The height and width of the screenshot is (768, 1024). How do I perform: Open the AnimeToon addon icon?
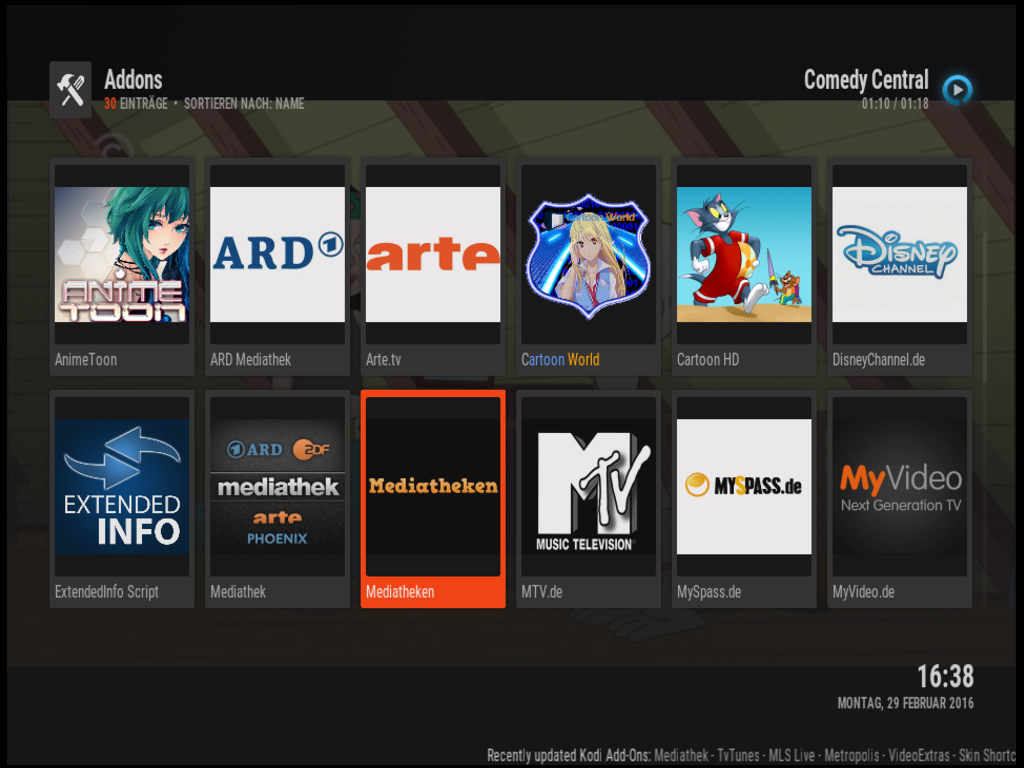[122, 255]
